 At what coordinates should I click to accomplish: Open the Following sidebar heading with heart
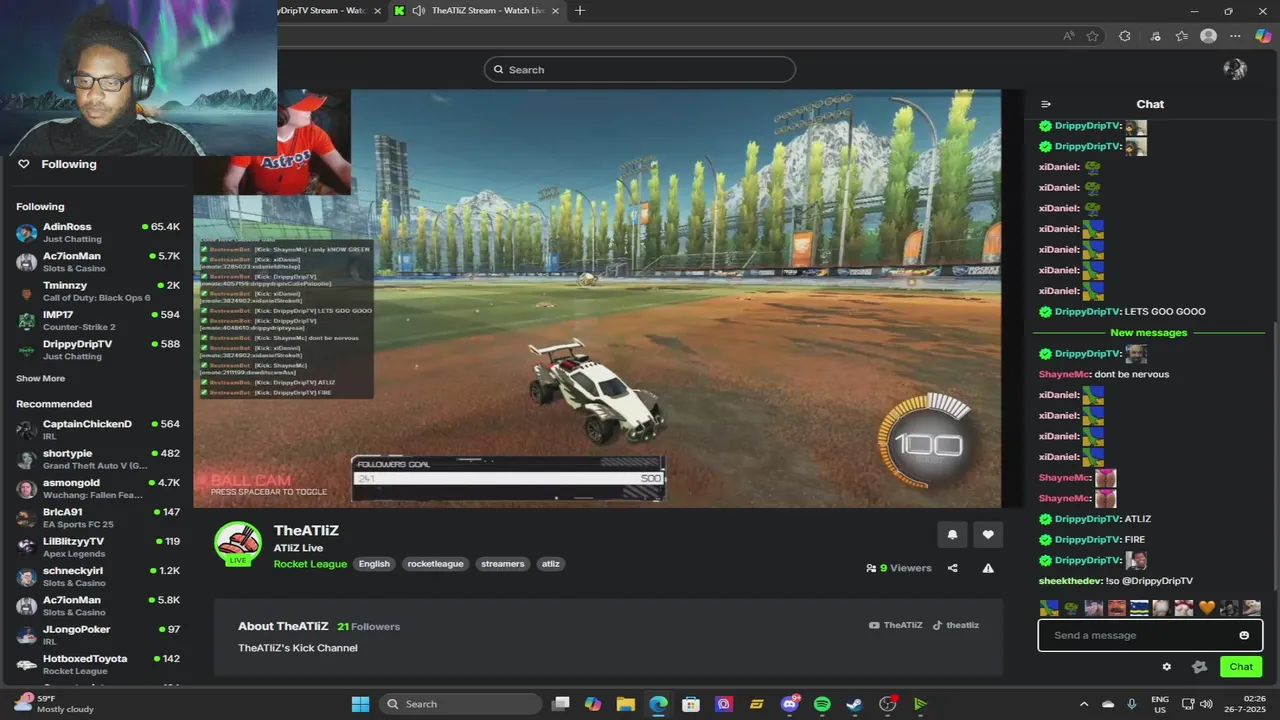57,164
